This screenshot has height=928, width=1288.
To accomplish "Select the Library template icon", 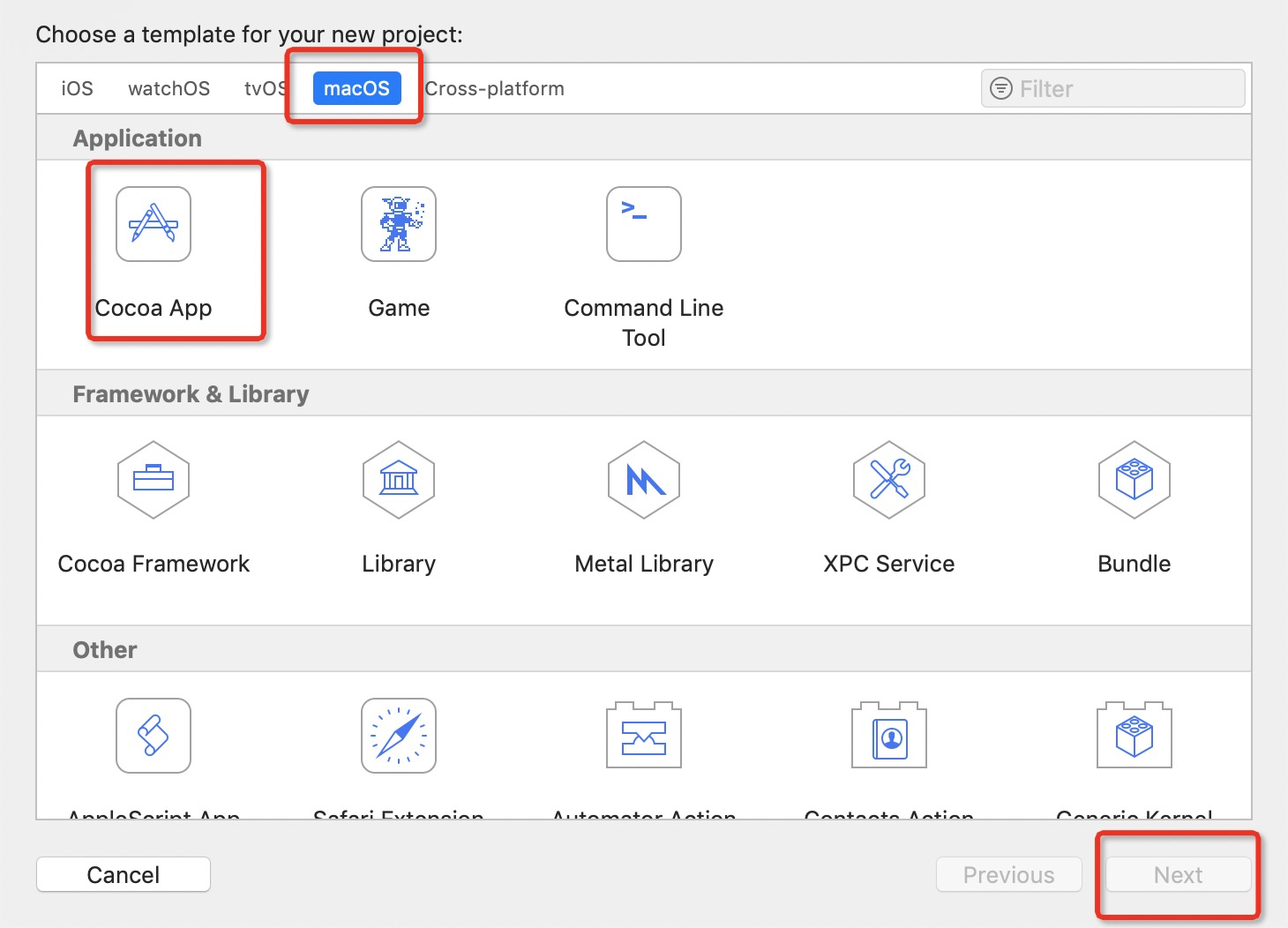I will [x=399, y=480].
